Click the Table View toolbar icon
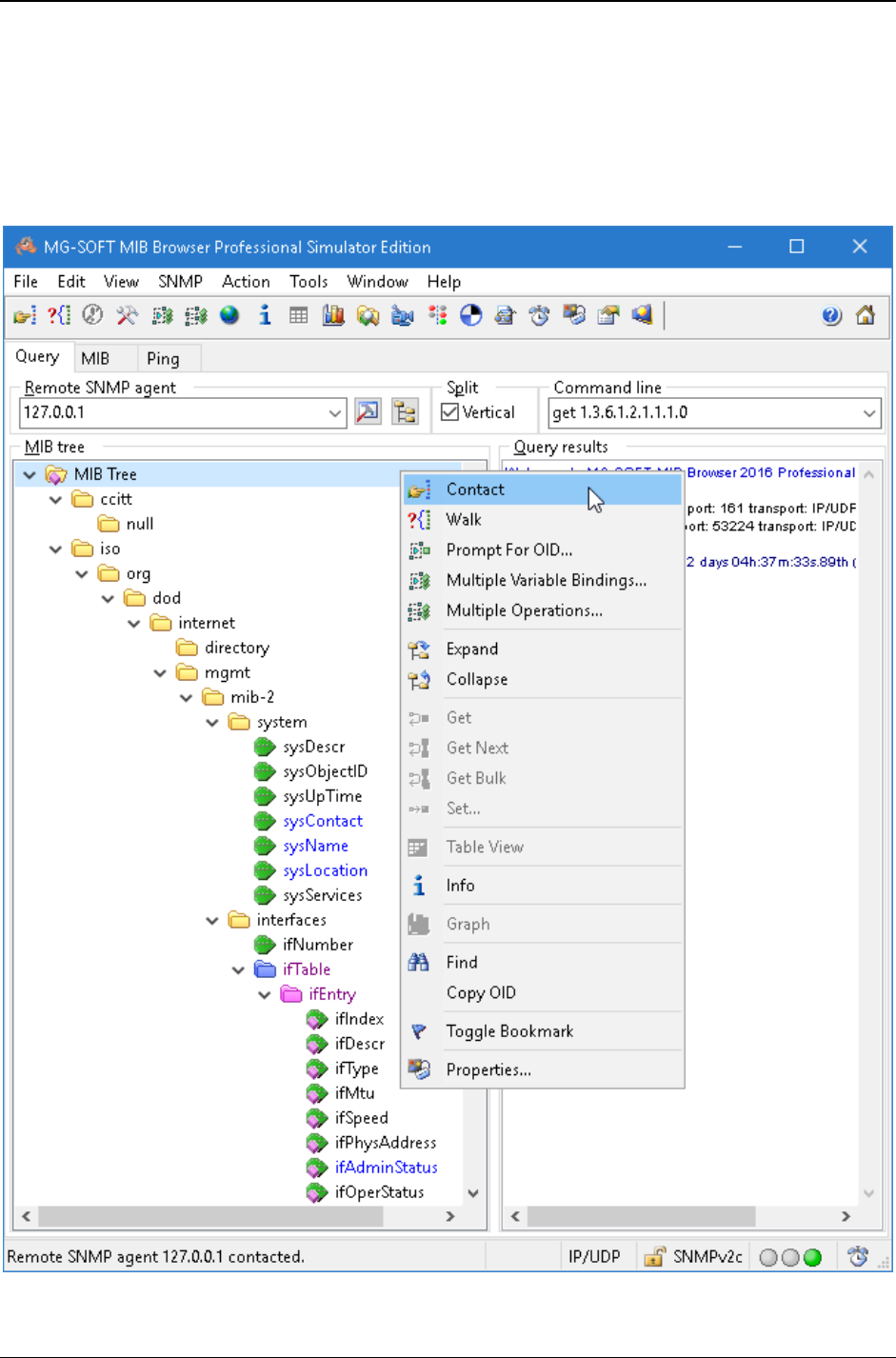 tap(299, 316)
